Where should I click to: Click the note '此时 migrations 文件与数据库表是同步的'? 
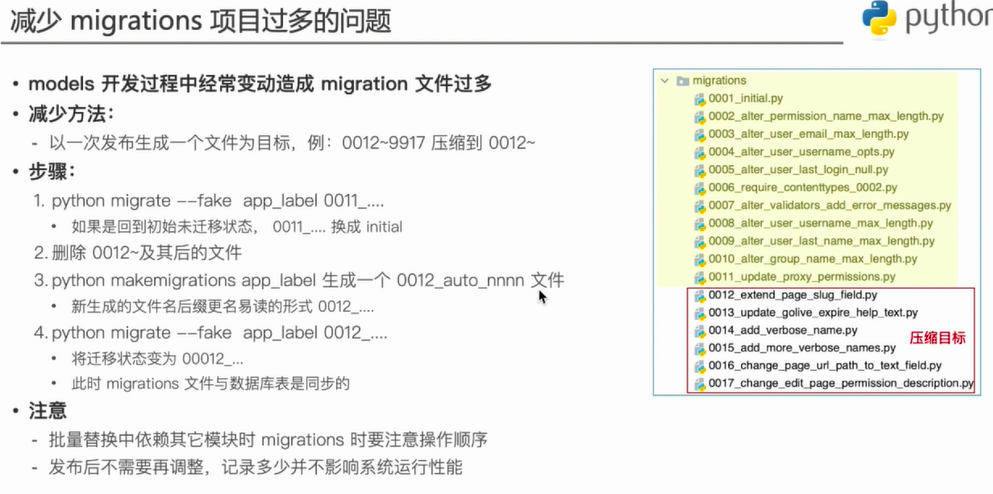pos(211,384)
